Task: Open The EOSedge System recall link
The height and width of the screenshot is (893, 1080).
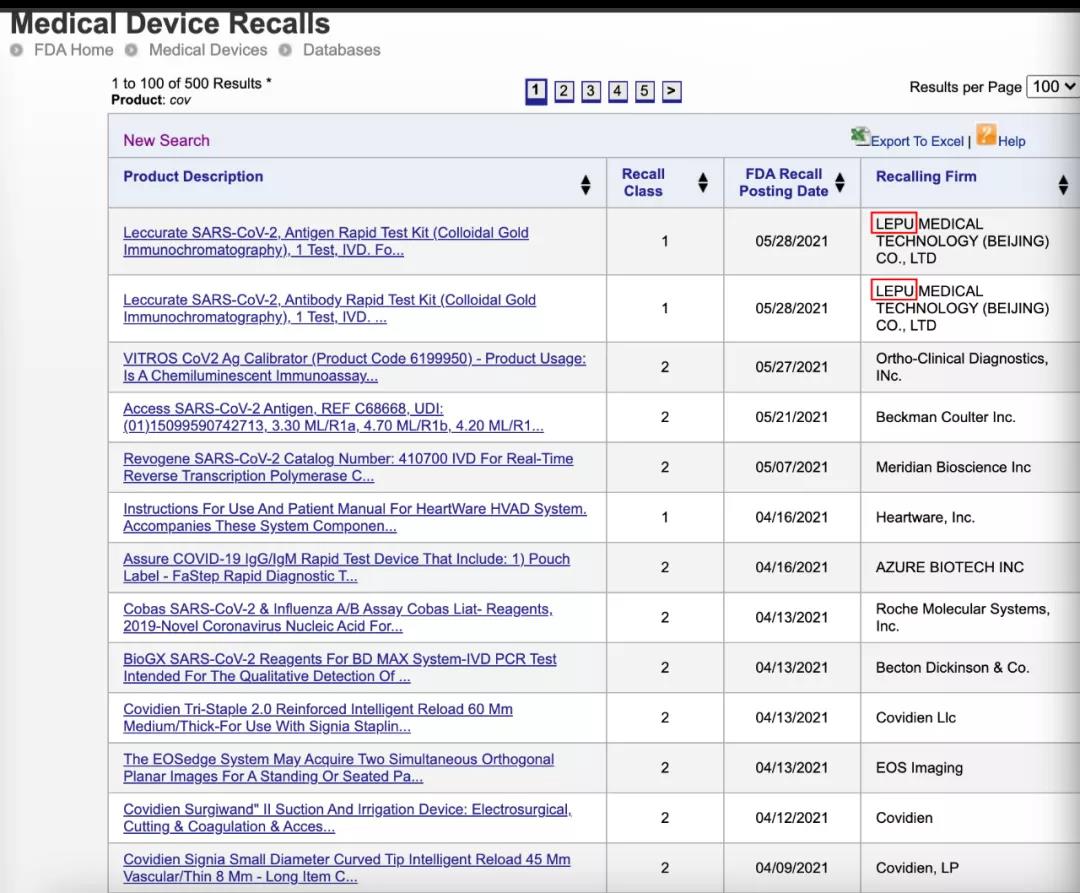Action: [x=338, y=768]
